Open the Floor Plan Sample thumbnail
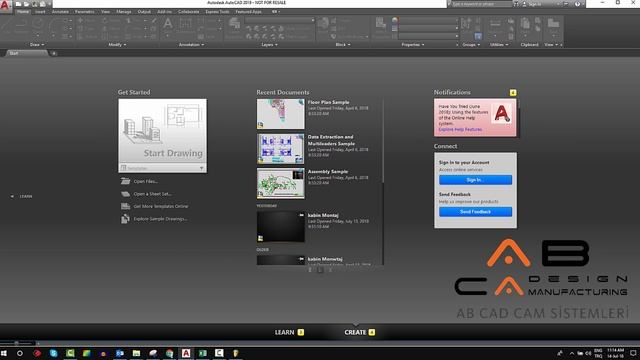Viewport: 640px width, 360px height. click(280, 114)
